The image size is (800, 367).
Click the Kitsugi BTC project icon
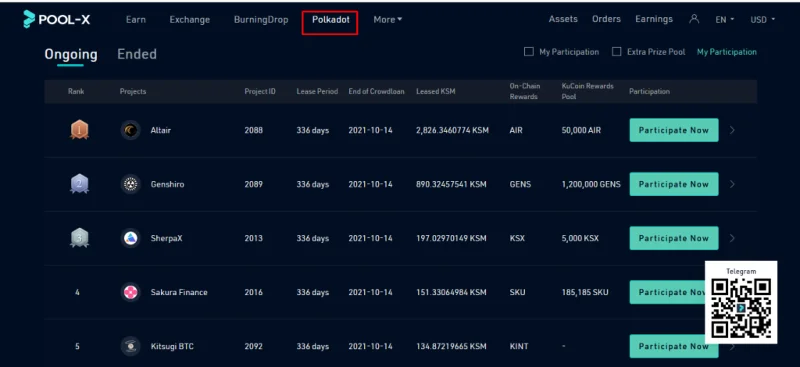tap(131, 347)
